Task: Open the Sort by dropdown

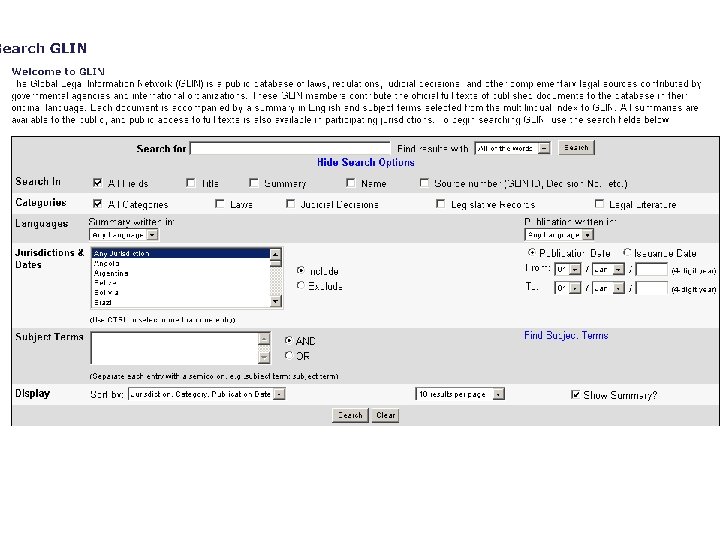Action: [207, 394]
